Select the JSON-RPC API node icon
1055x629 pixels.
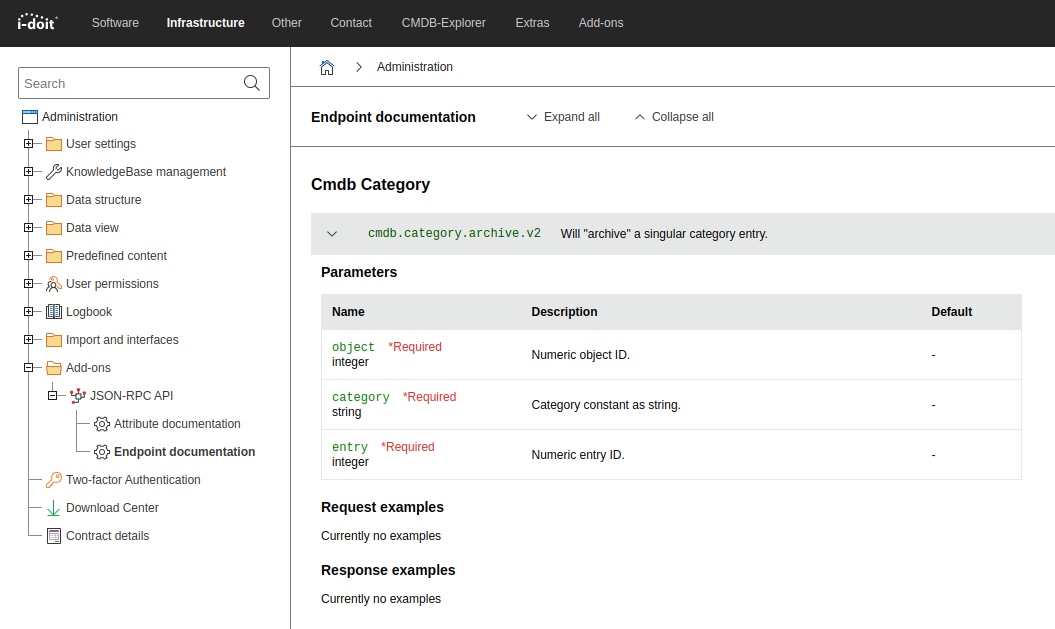[x=77, y=395]
